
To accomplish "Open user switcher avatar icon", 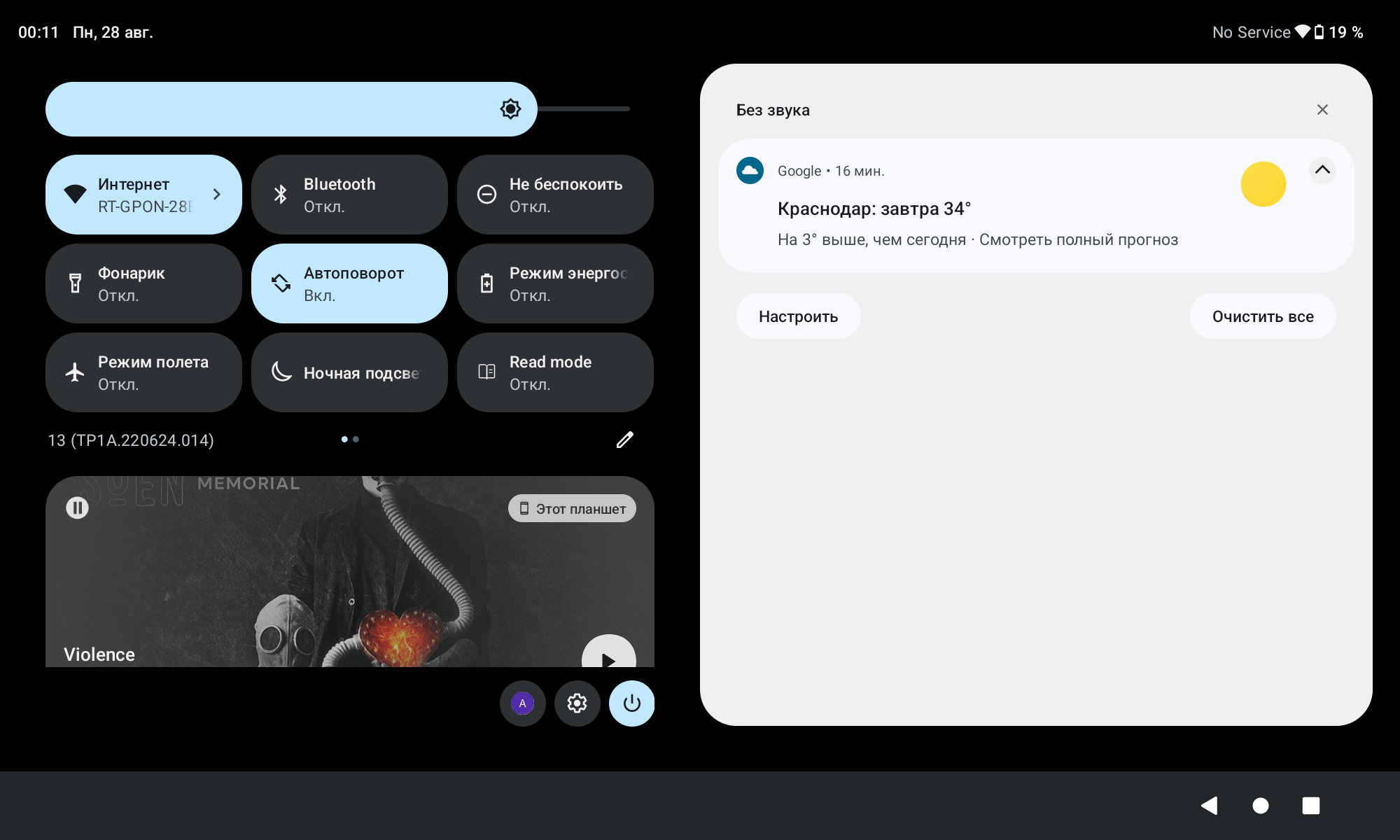I will pyautogui.click(x=523, y=703).
